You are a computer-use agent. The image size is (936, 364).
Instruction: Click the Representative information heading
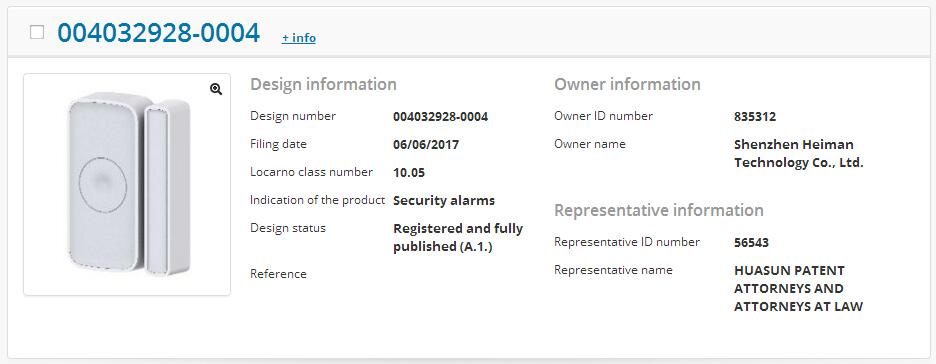coord(659,211)
